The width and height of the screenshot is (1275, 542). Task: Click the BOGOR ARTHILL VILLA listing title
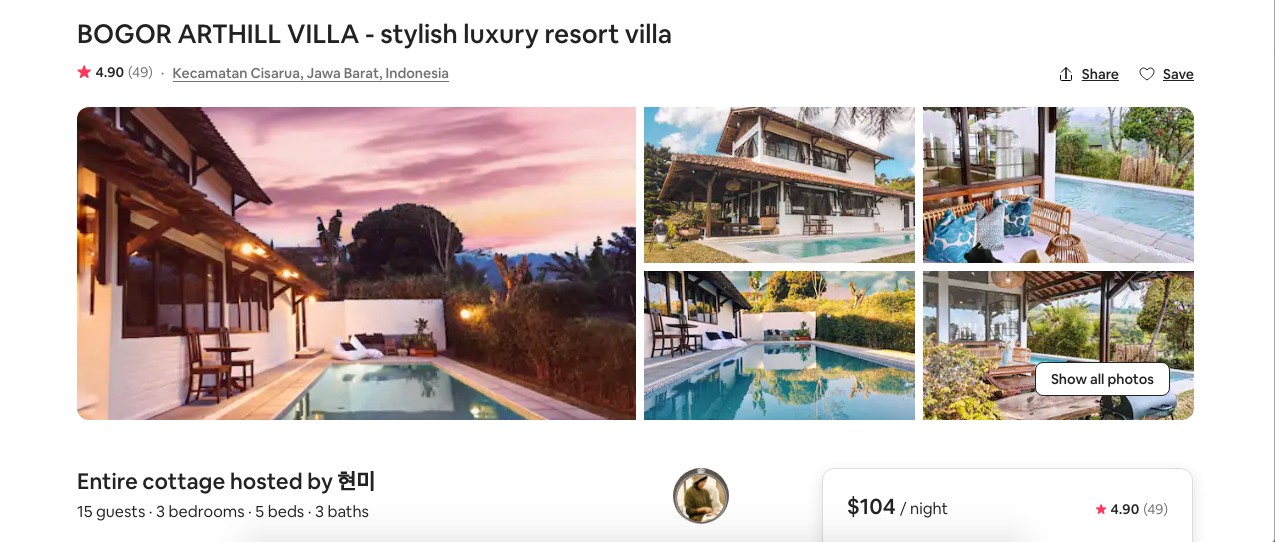[x=374, y=34]
